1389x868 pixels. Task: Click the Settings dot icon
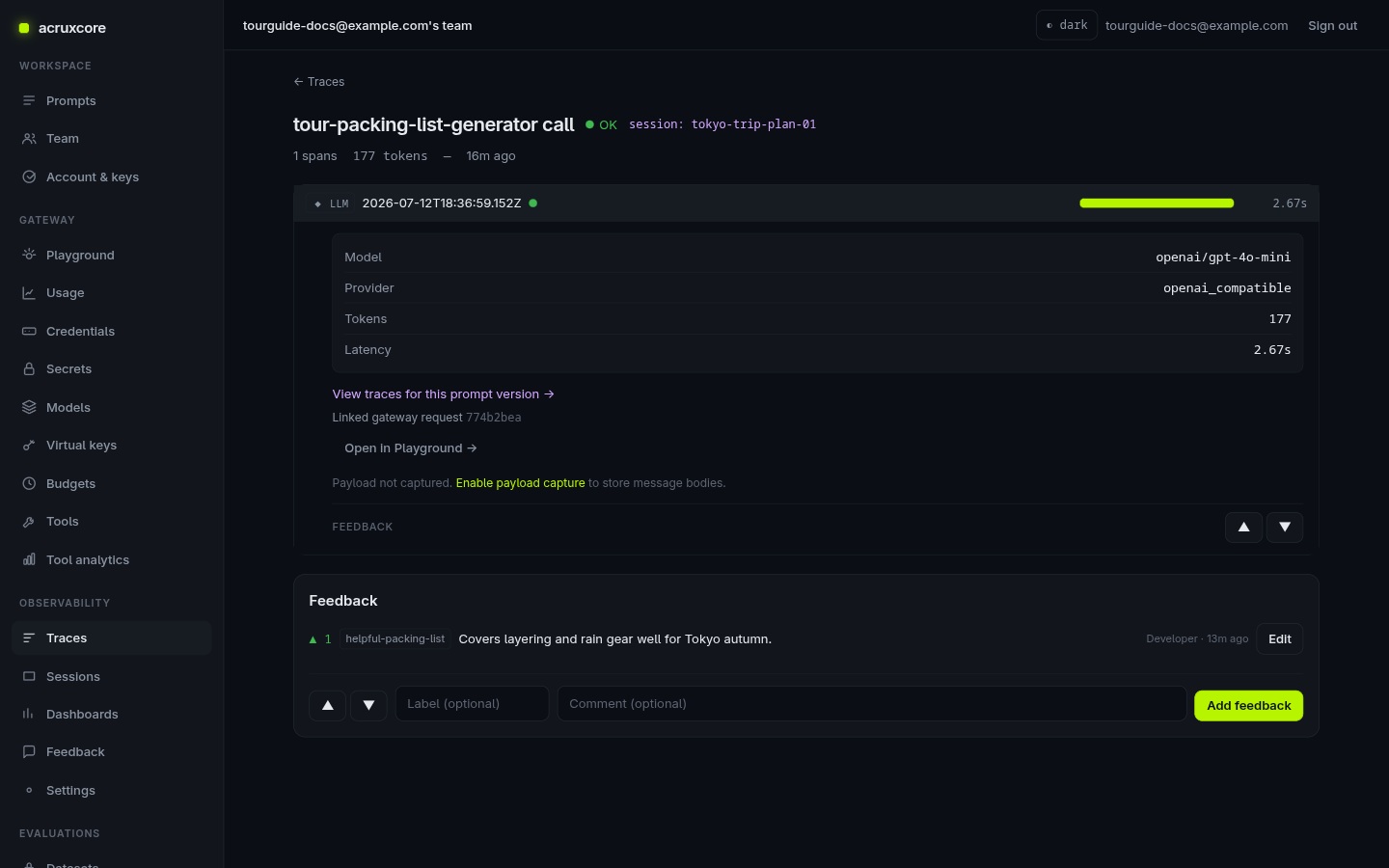(x=29, y=790)
